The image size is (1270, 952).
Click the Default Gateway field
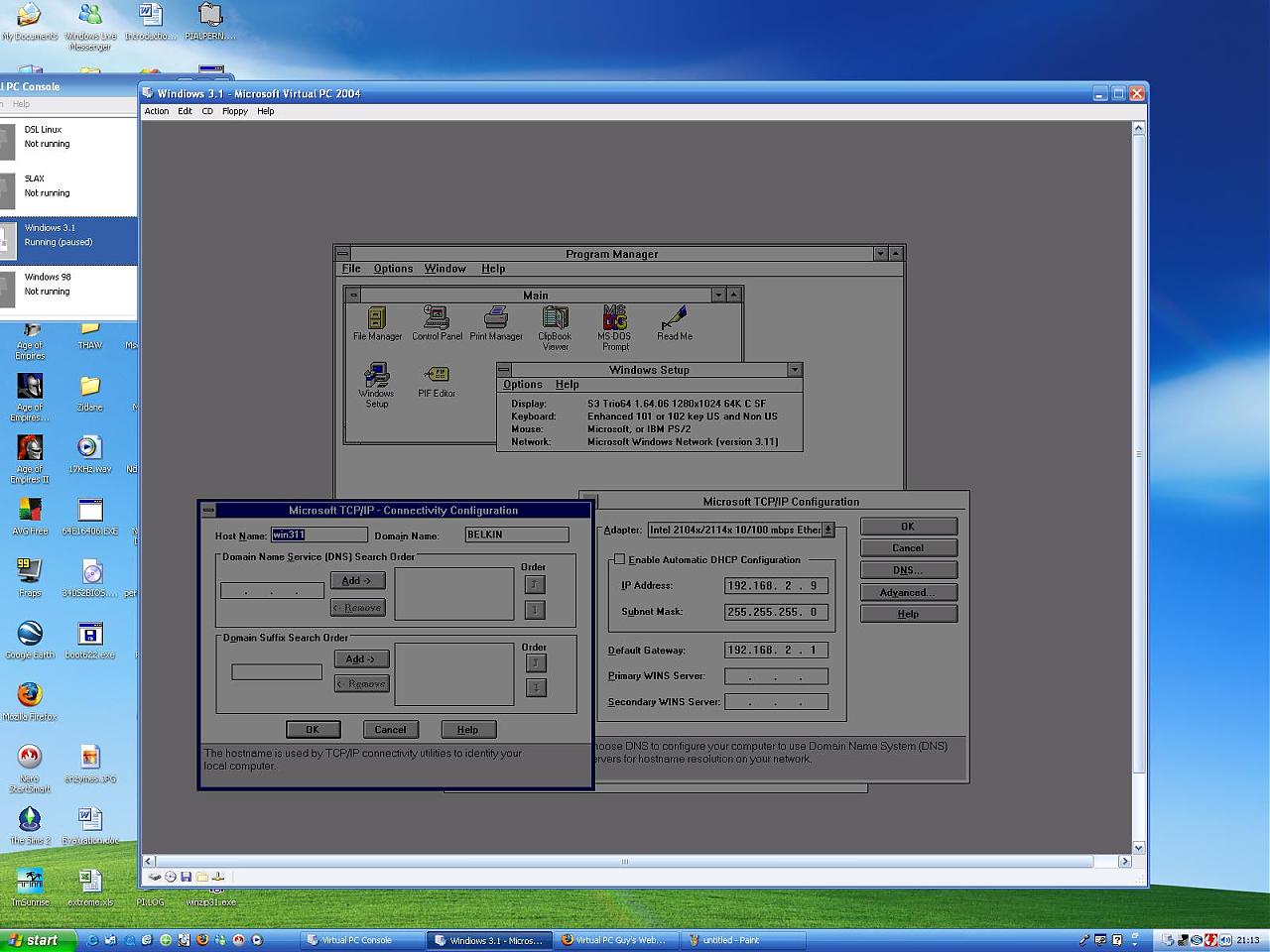(776, 651)
